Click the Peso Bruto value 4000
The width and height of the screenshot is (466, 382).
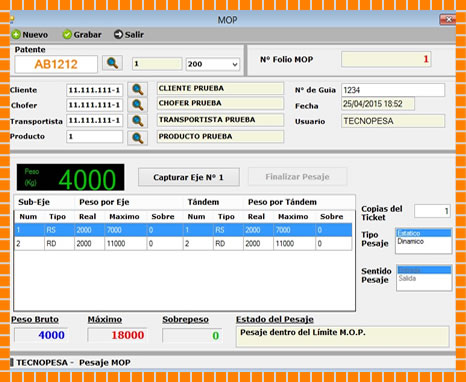coord(41,335)
